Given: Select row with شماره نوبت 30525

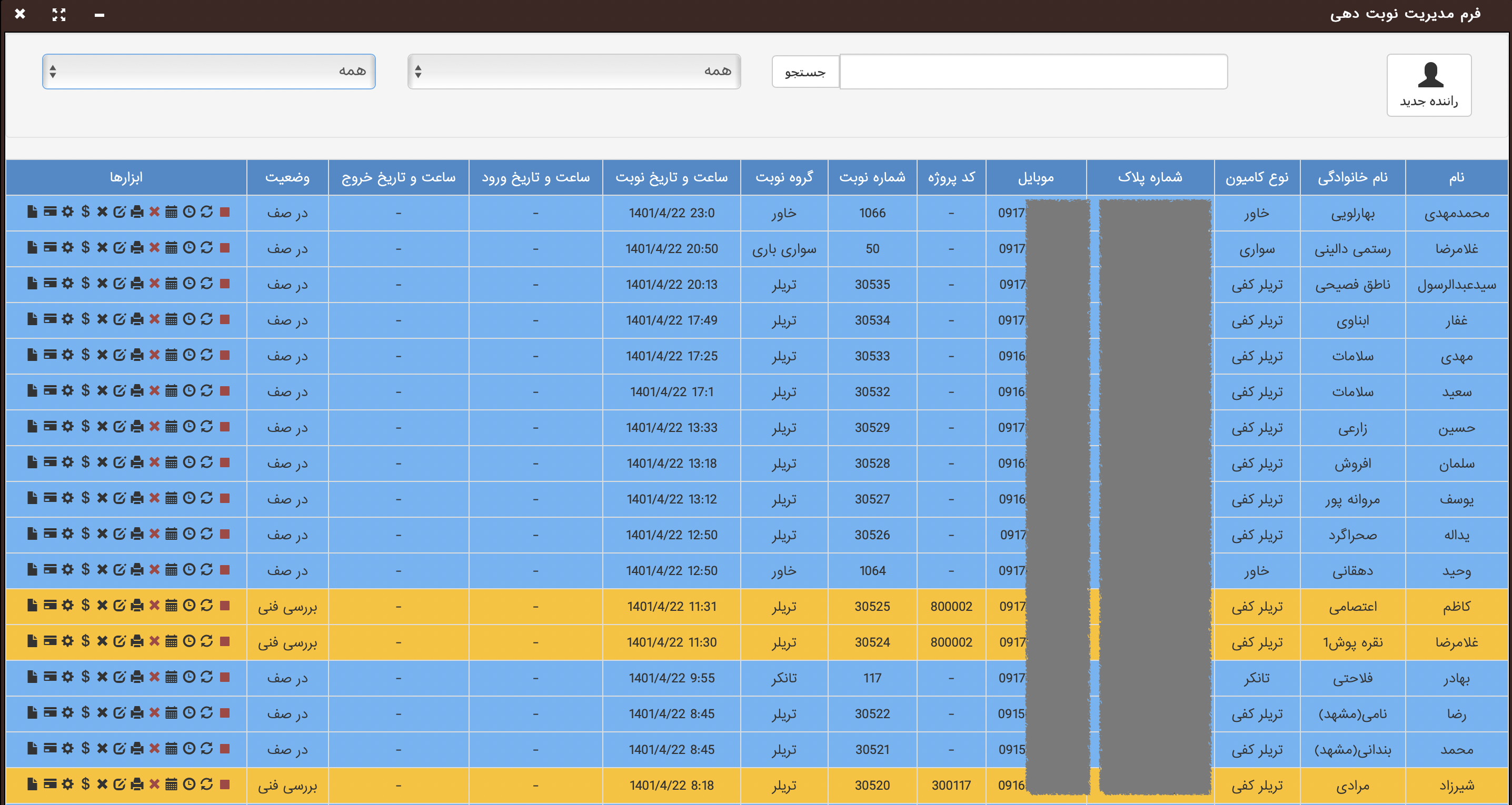Looking at the screenshot, I should 756,606.
